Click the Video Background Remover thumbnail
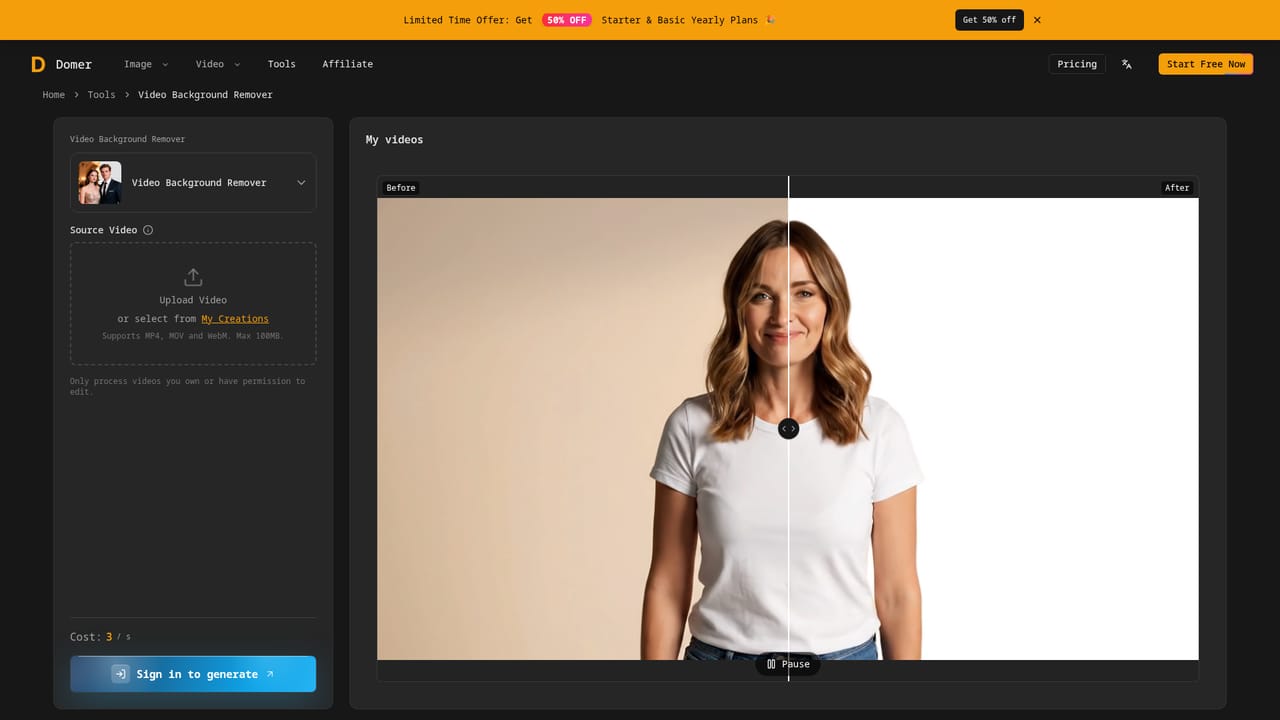Image resolution: width=1280 pixels, height=720 pixels. point(100,183)
